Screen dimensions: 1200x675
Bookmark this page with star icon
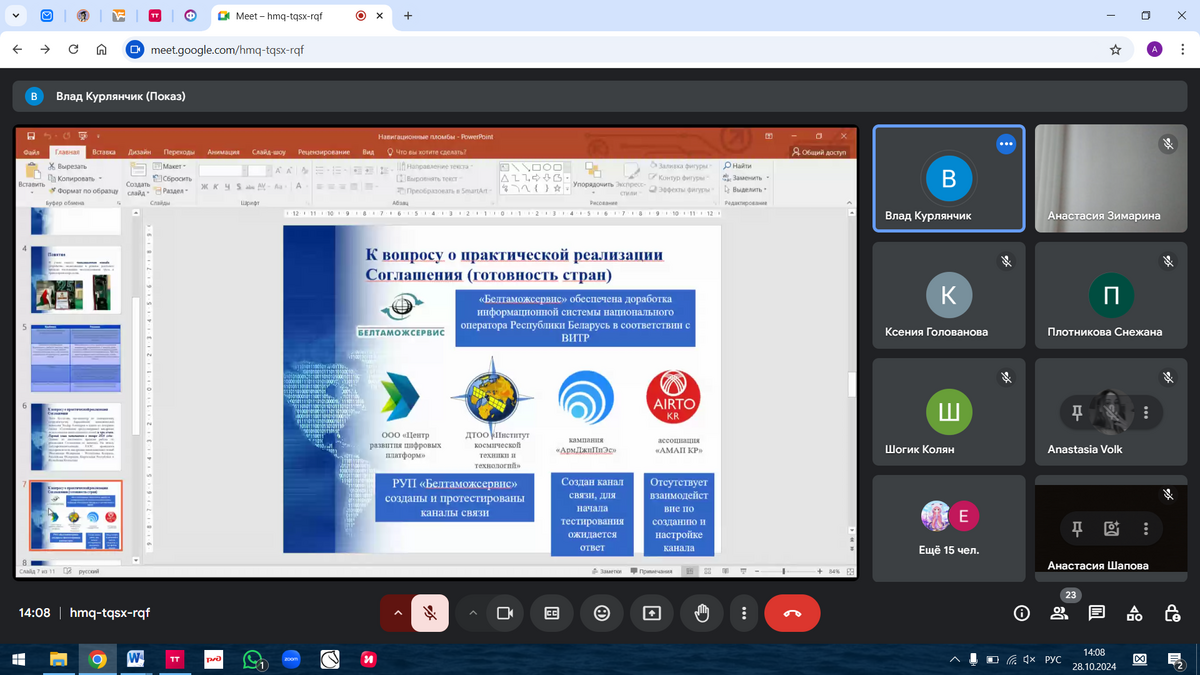click(1116, 49)
